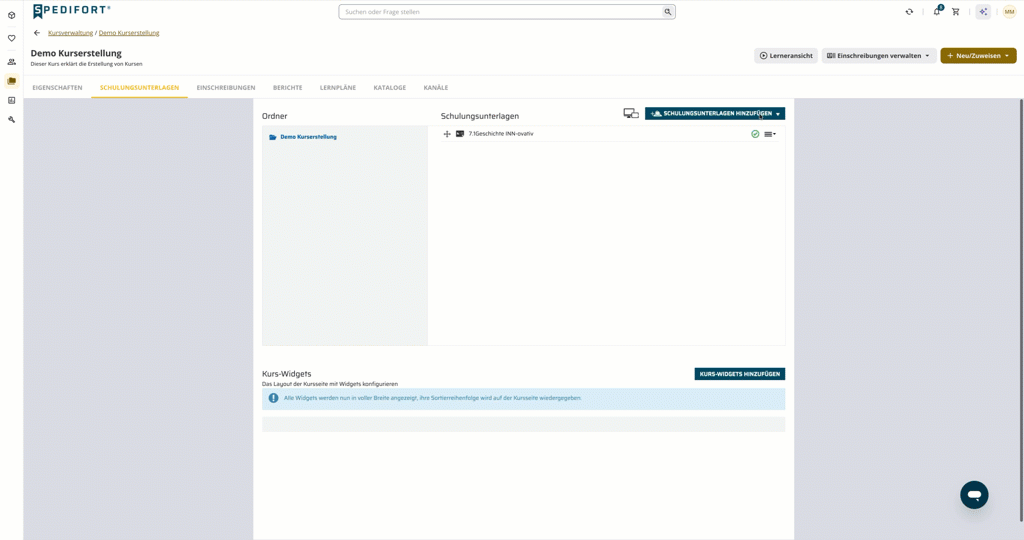Click the favorites heart icon in the sidebar
The height and width of the screenshot is (540, 1024).
11,39
